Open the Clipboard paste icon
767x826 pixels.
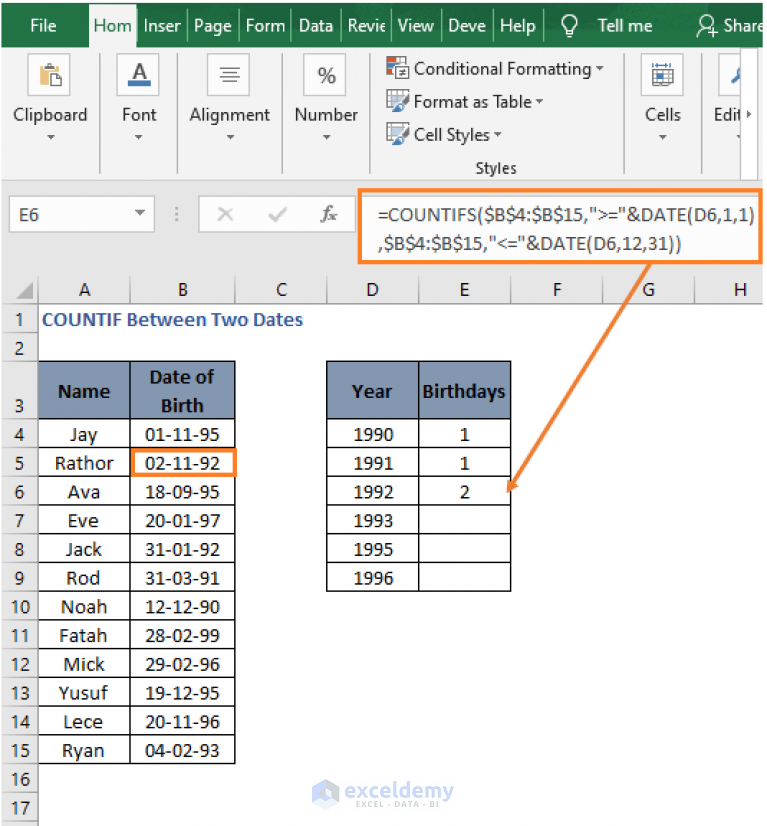49,75
